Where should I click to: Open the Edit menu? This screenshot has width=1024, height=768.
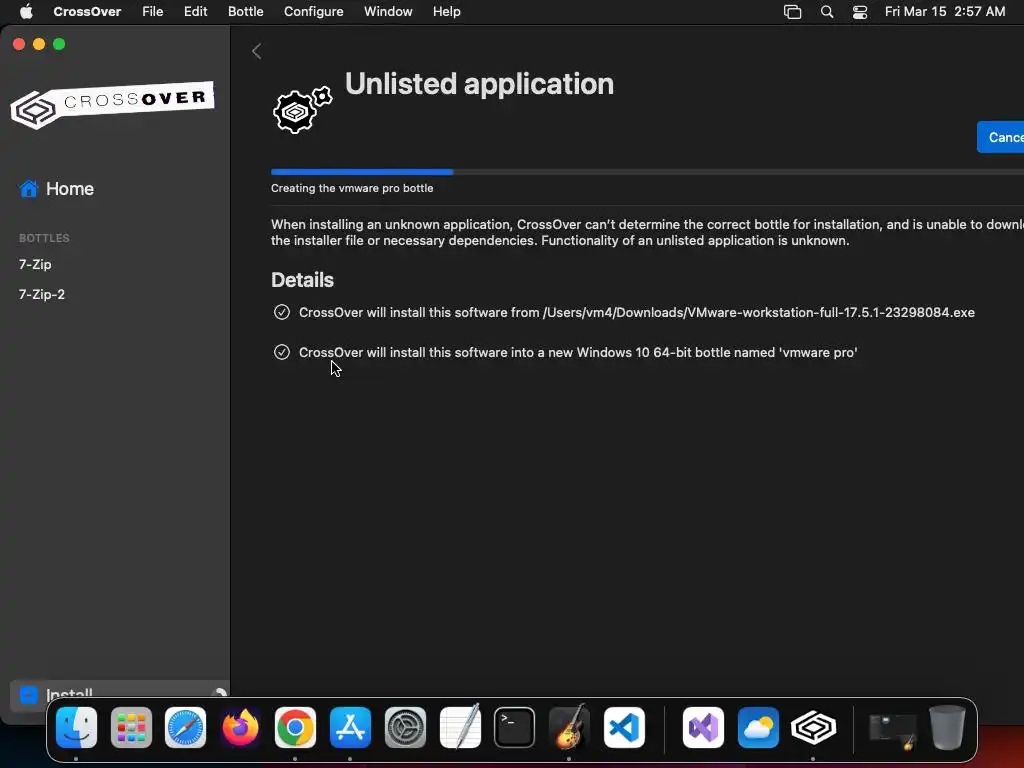coord(195,11)
